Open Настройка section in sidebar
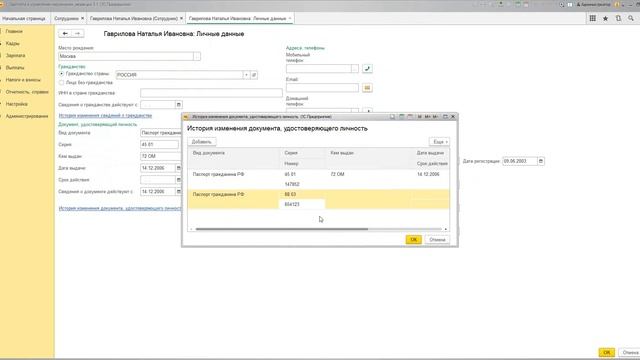The height and width of the screenshot is (360, 640). (17, 104)
